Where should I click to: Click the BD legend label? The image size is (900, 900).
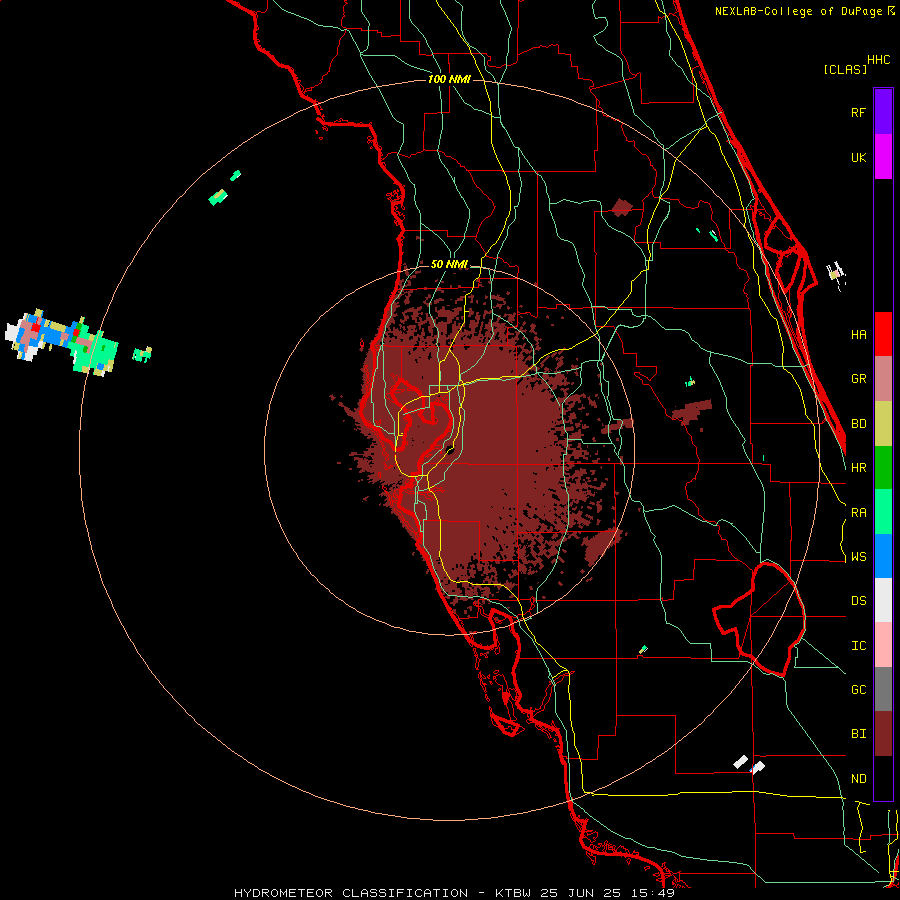coord(858,424)
